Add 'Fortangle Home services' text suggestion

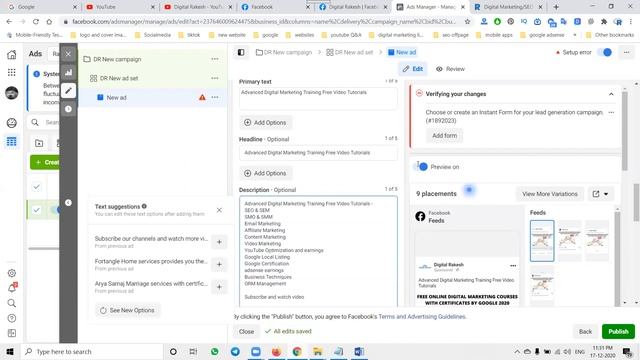pyautogui.click(x=219, y=264)
